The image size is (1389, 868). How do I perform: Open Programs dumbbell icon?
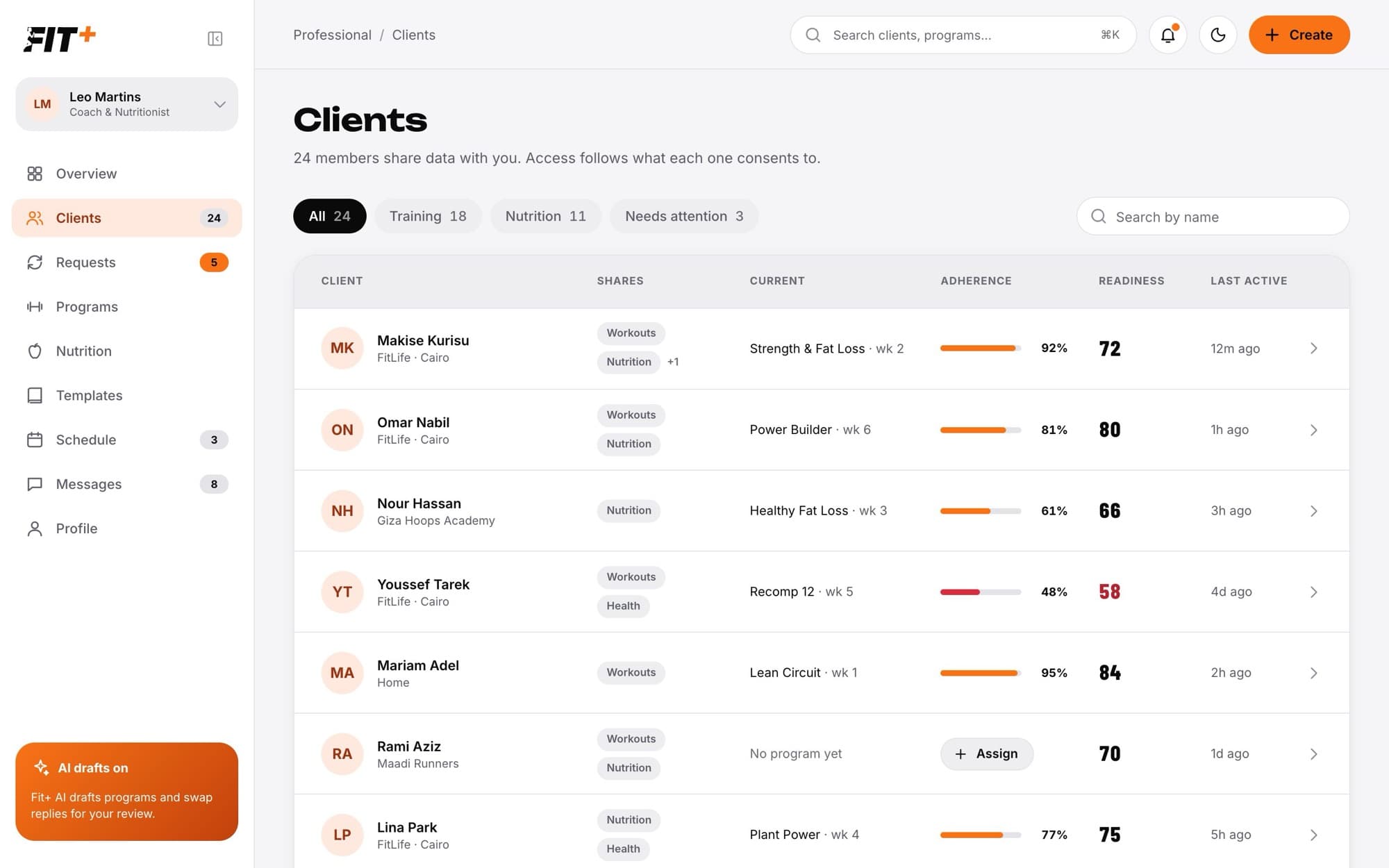[35, 307]
